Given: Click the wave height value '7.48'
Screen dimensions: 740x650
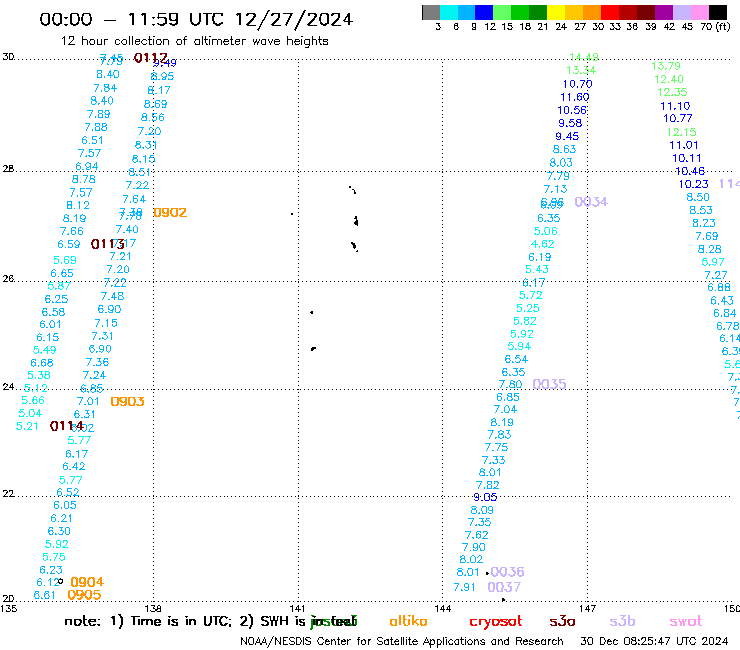Looking at the screenshot, I should tap(112, 296).
